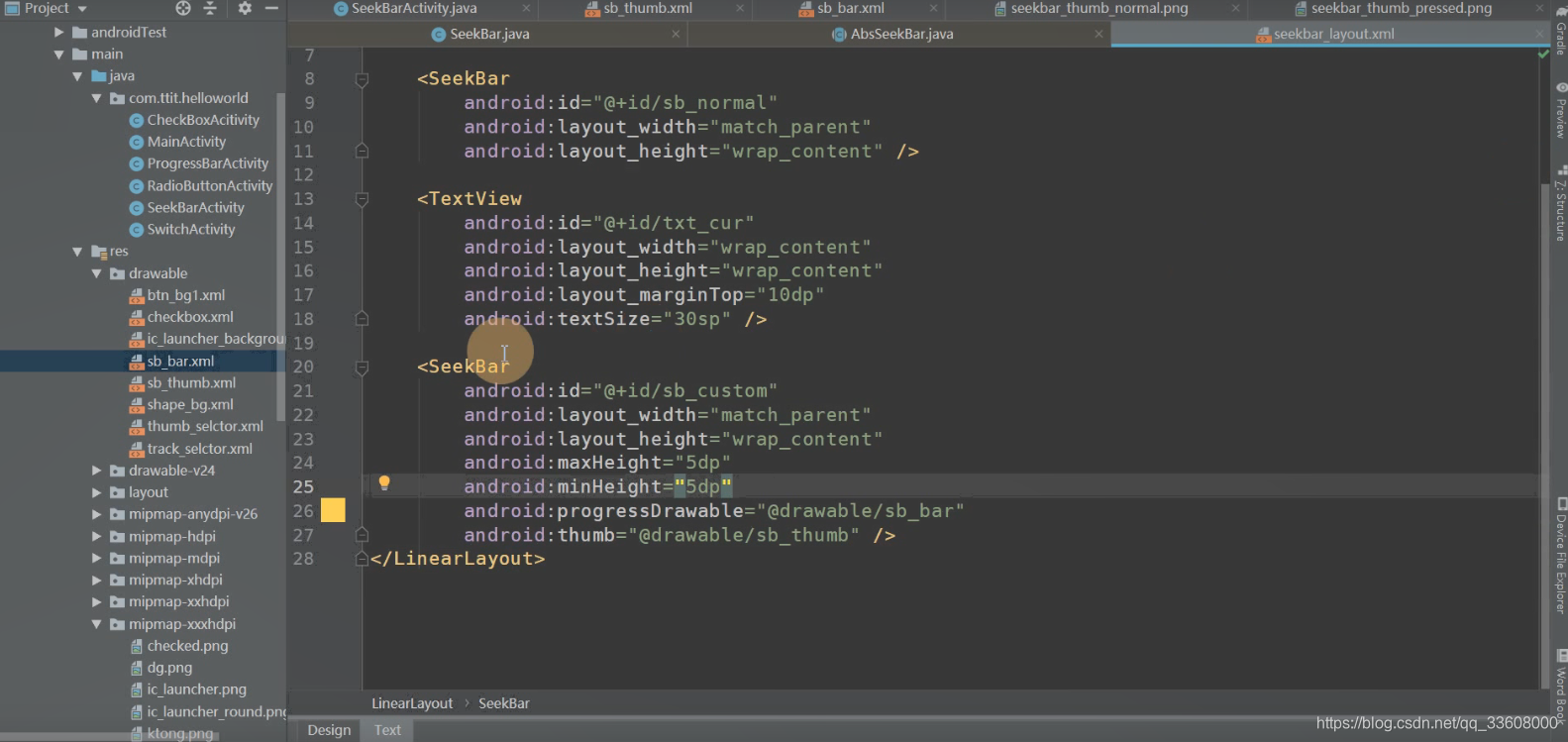Click the intention lightbulb on line 25
This screenshot has height=742, width=1568.
point(384,483)
